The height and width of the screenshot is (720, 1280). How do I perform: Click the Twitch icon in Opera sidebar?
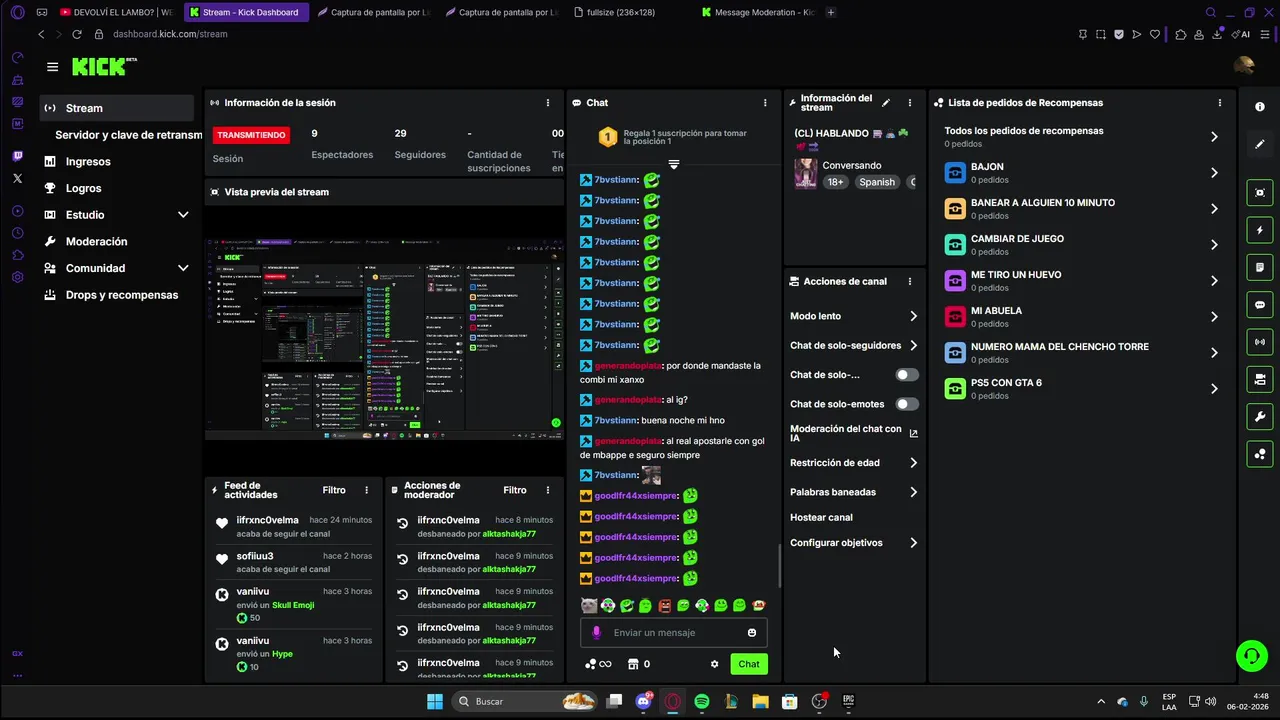[17, 156]
